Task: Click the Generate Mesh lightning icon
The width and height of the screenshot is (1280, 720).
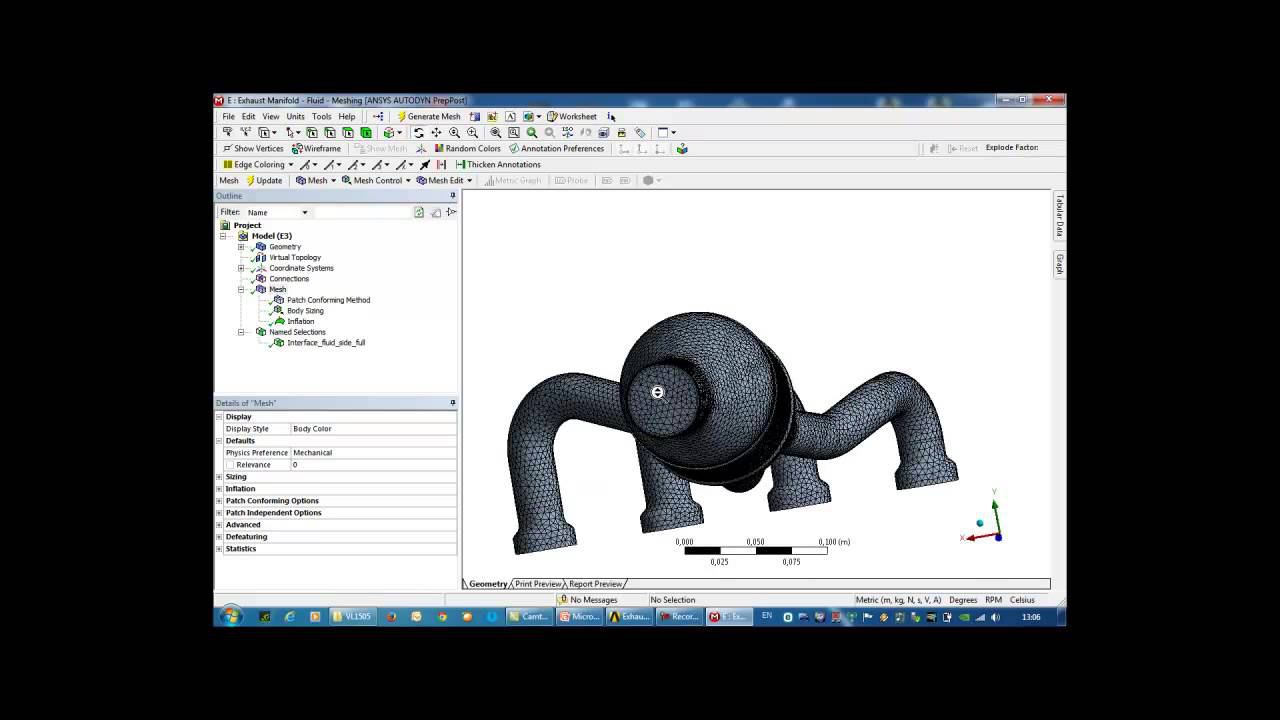Action: coord(402,116)
